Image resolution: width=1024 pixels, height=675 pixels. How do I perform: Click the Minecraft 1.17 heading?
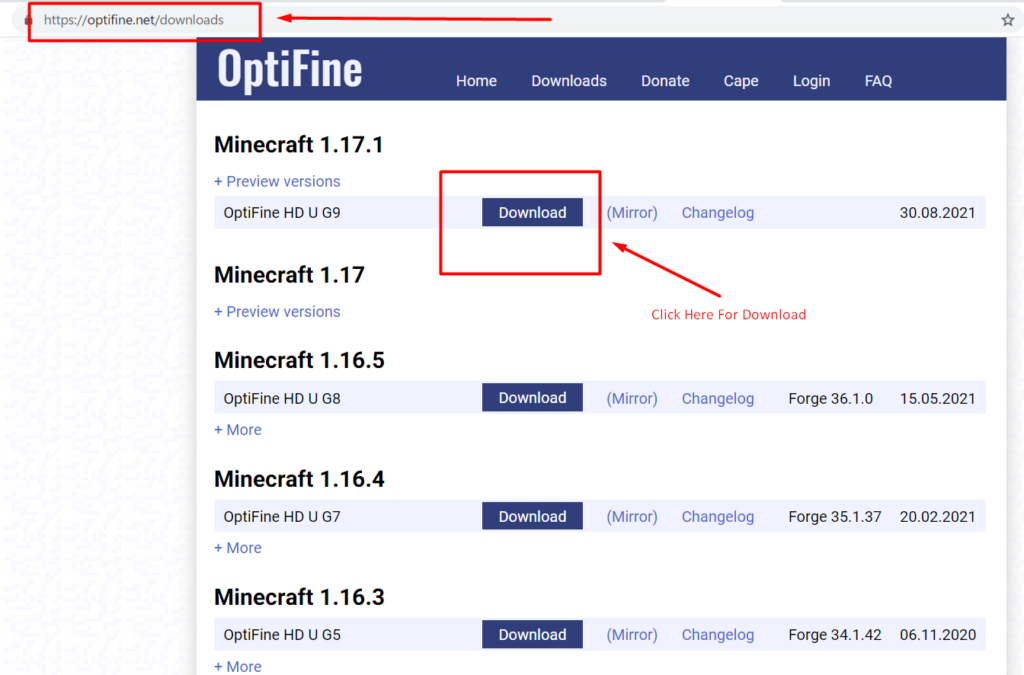pyautogui.click(x=289, y=275)
